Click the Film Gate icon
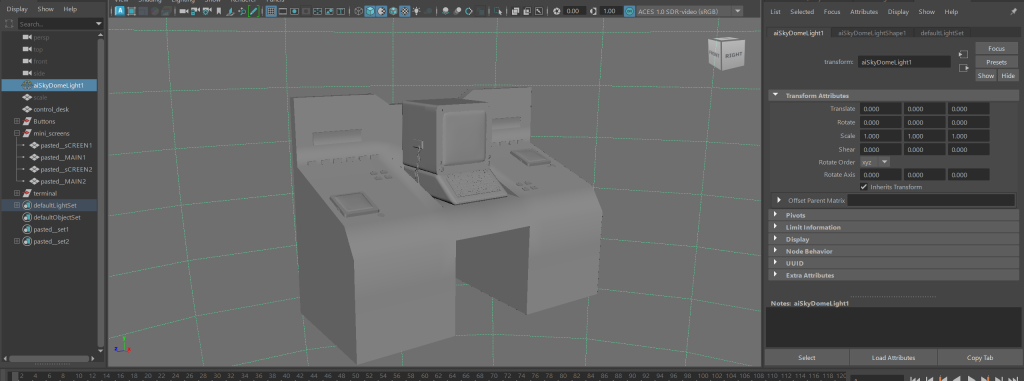This screenshot has width=1024, height=381. pos(282,11)
